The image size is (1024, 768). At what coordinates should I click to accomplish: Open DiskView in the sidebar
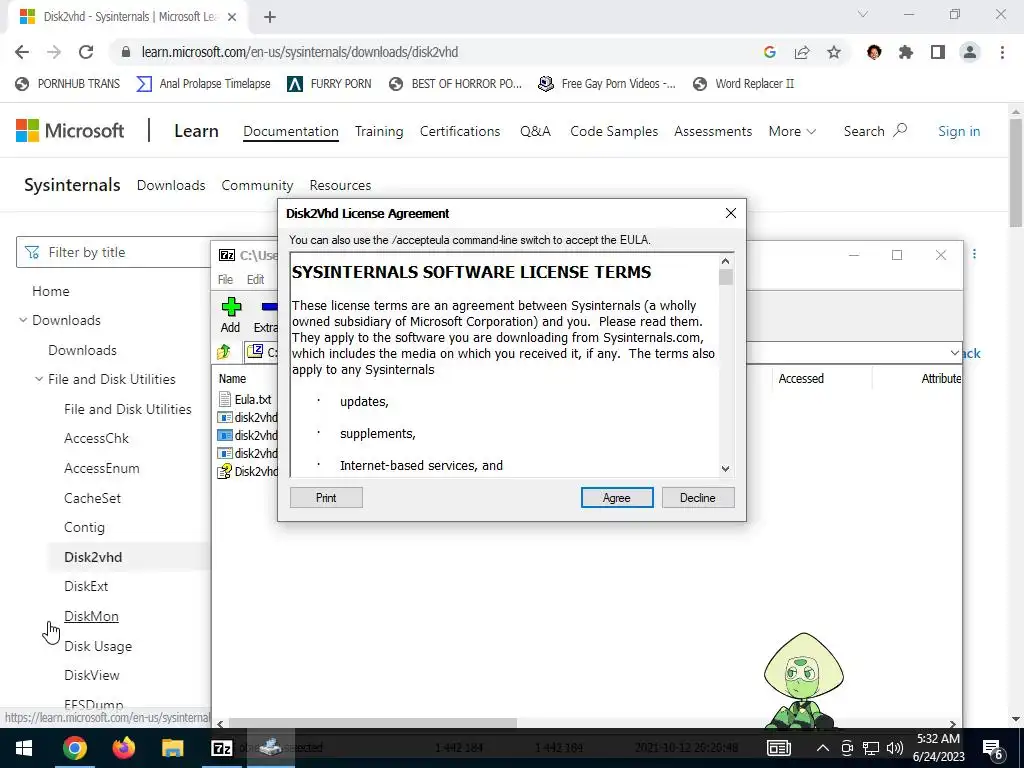[x=92, y=675]
